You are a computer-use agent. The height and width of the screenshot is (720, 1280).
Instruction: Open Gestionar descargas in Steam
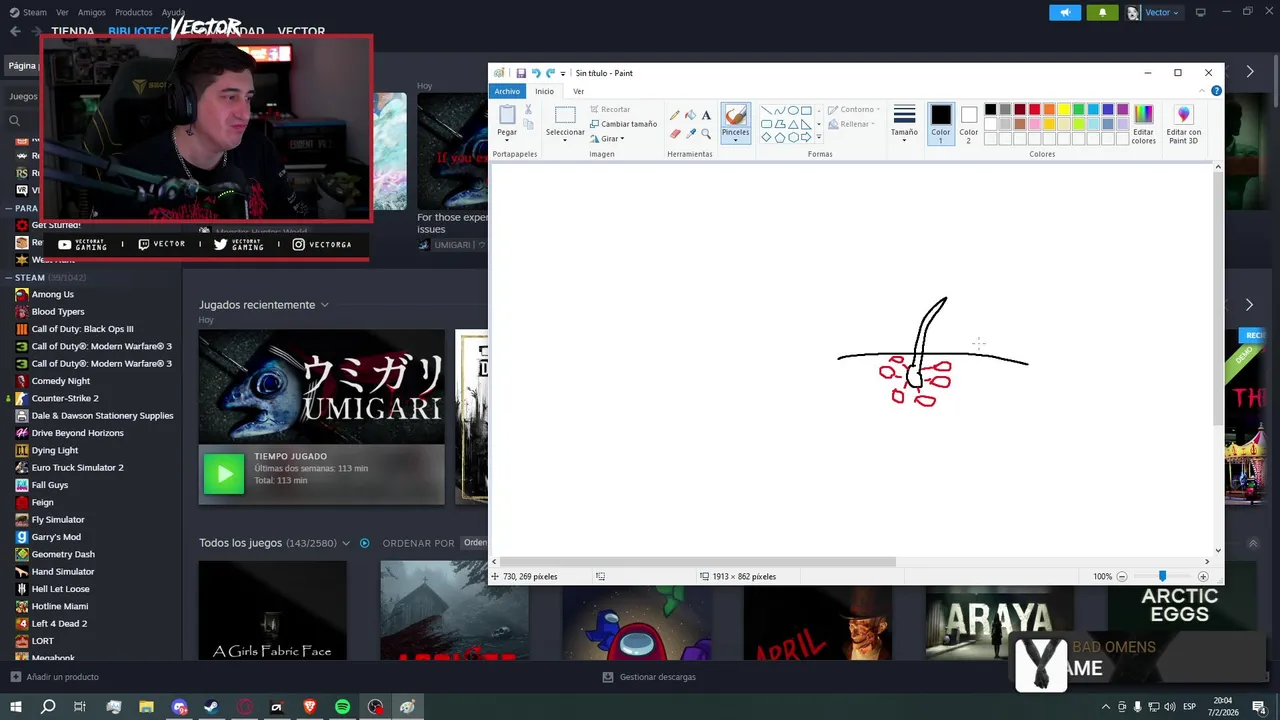point(649,677)
